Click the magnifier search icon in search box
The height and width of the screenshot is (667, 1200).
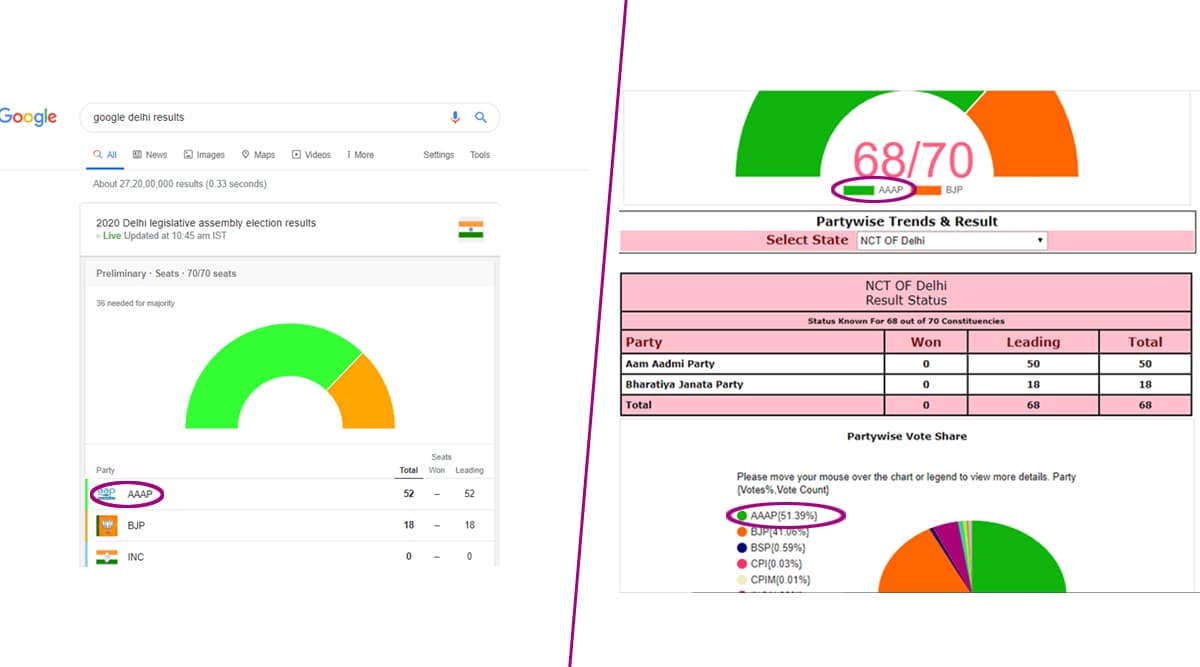coord(481,117)
